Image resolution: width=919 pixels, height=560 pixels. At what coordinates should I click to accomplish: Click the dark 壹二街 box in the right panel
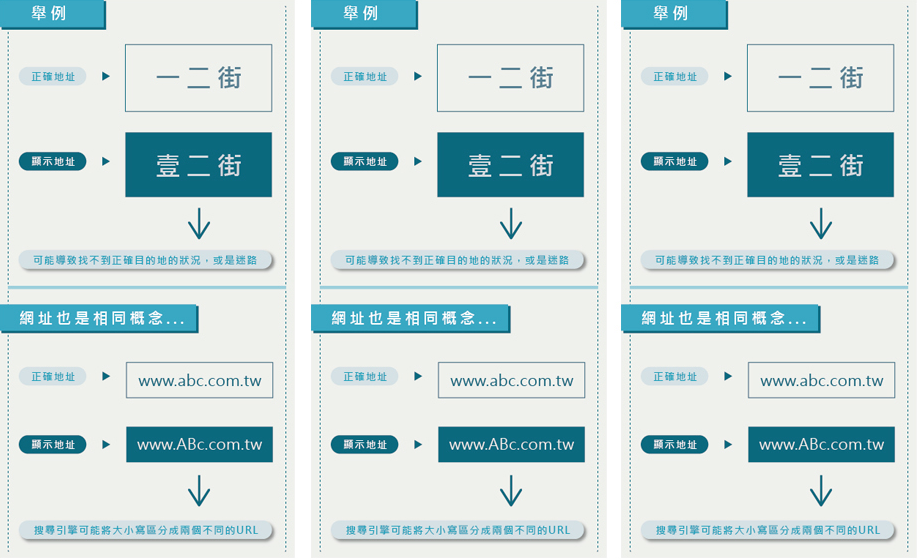pyautogui.click(x=820, y=165)
